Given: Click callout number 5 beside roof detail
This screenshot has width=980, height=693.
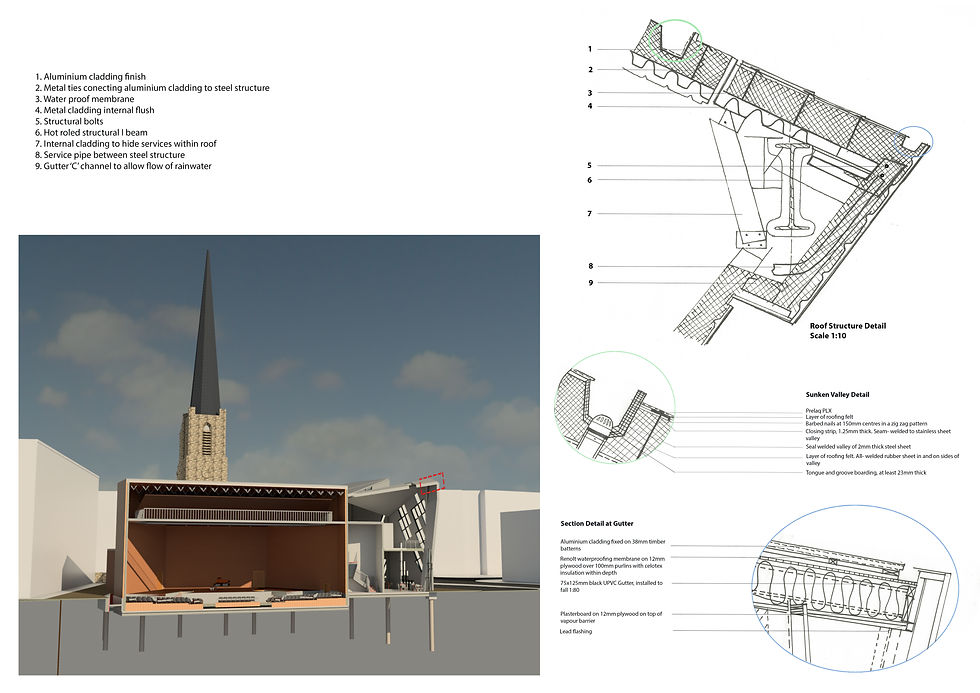Looking at the screenshot, I should pos(589,166).
